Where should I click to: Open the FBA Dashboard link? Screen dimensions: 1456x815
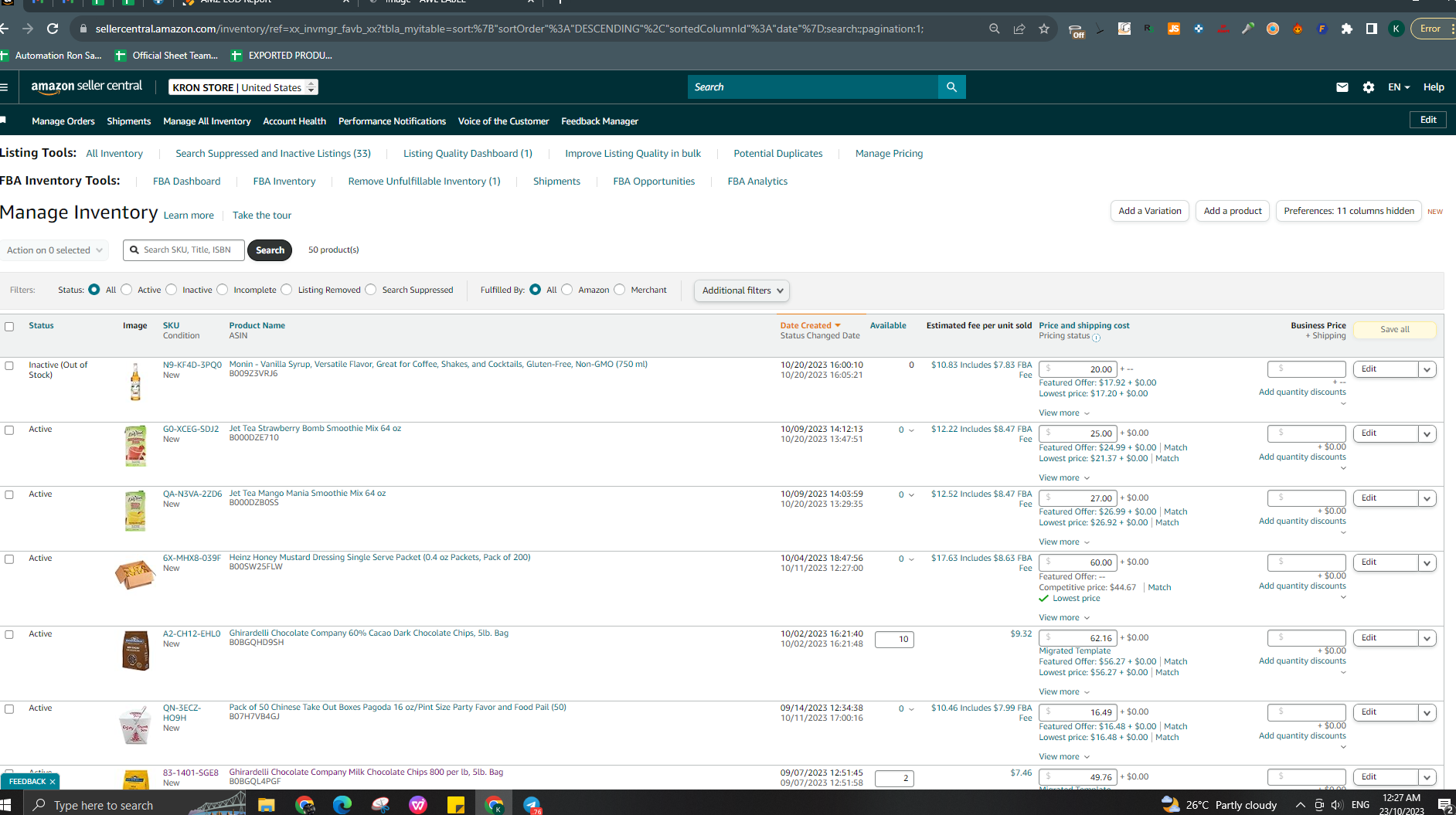coord(186,182)
